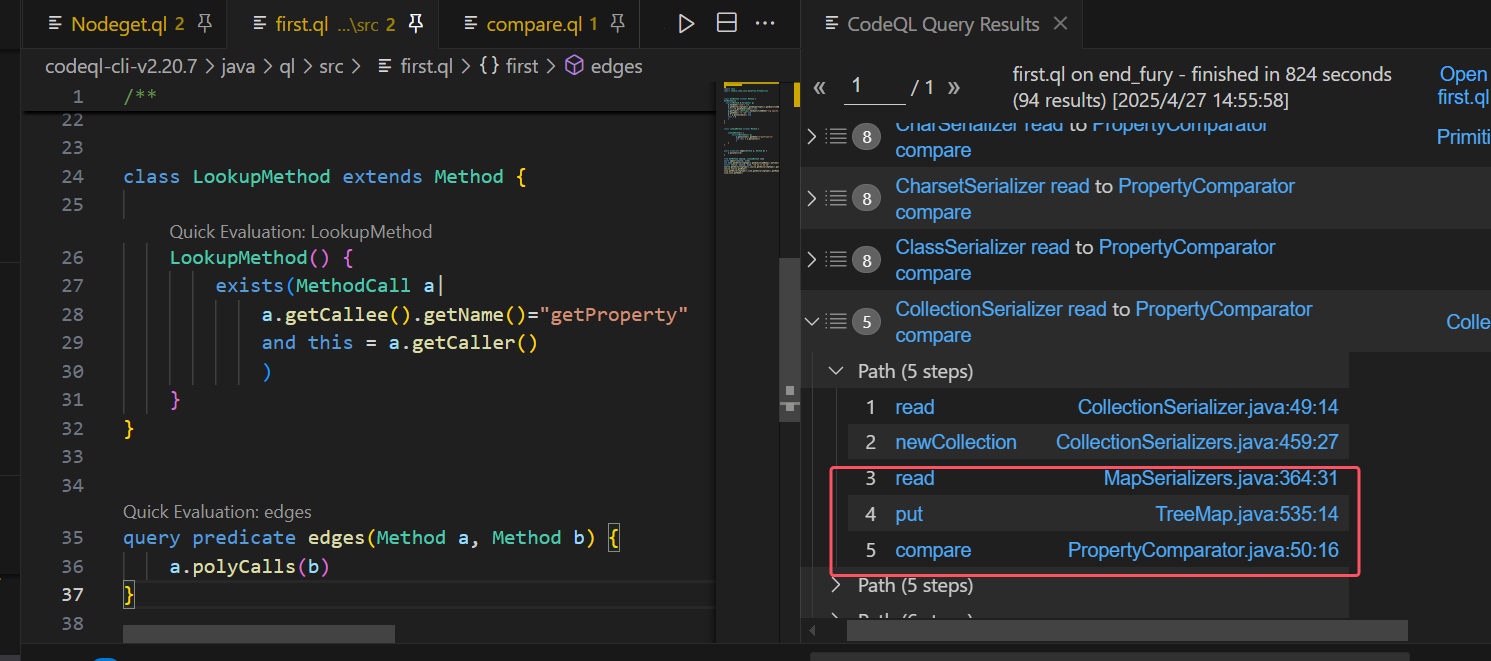Image resolution: width=1491 pixels, height=661 pixels.
Task: Open the src breadcrumb folder
Action: 331,66
